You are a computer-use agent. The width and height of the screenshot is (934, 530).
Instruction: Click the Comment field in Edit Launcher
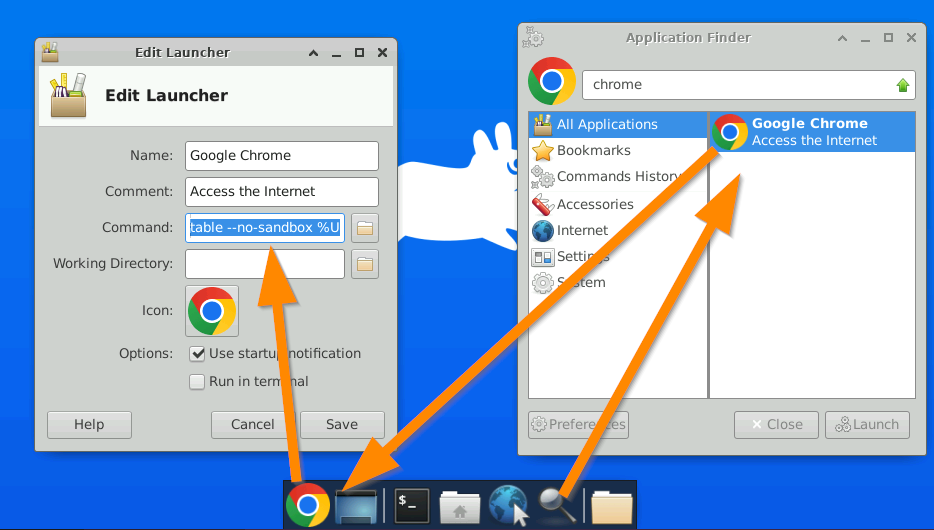(x=282, y=192)
